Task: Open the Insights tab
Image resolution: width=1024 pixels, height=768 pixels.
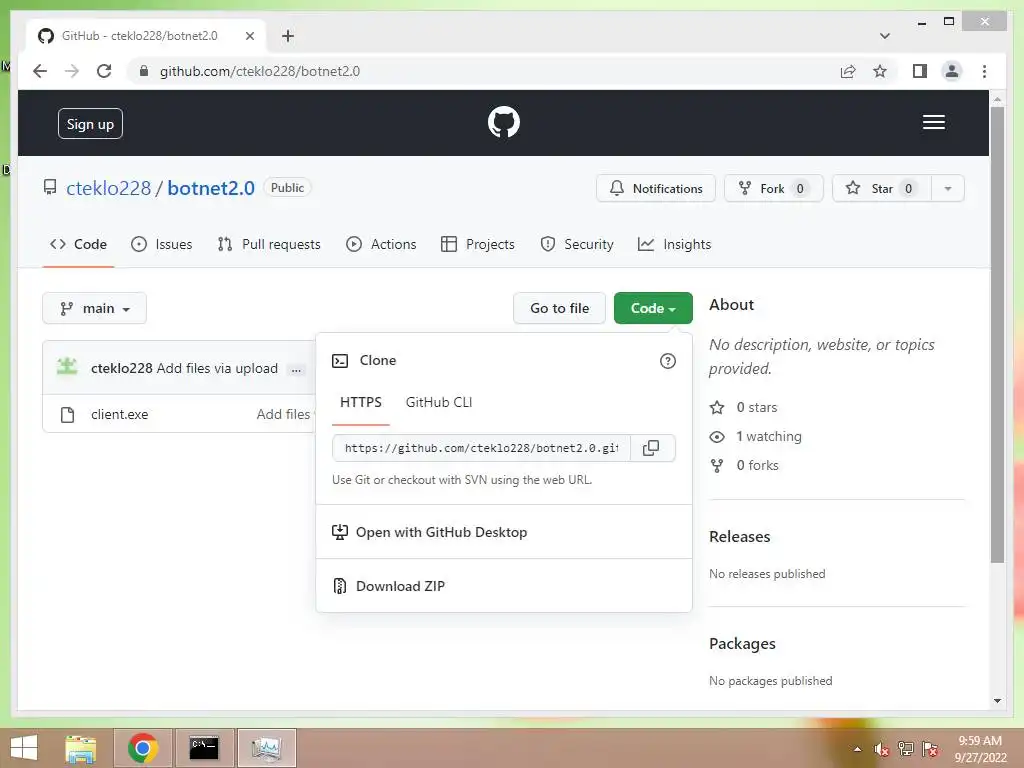Action: pos(674,244)
